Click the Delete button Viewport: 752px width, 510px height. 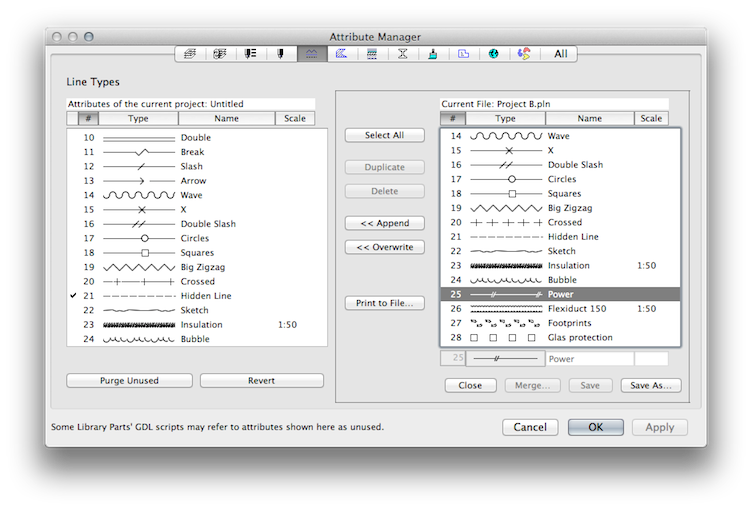(385, 191)
